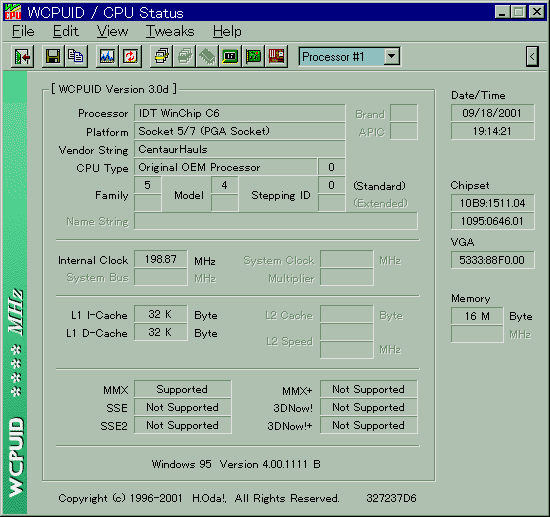
Task: Click the code 327237D6
Action: pyautogui.click(x=391, y=498)
